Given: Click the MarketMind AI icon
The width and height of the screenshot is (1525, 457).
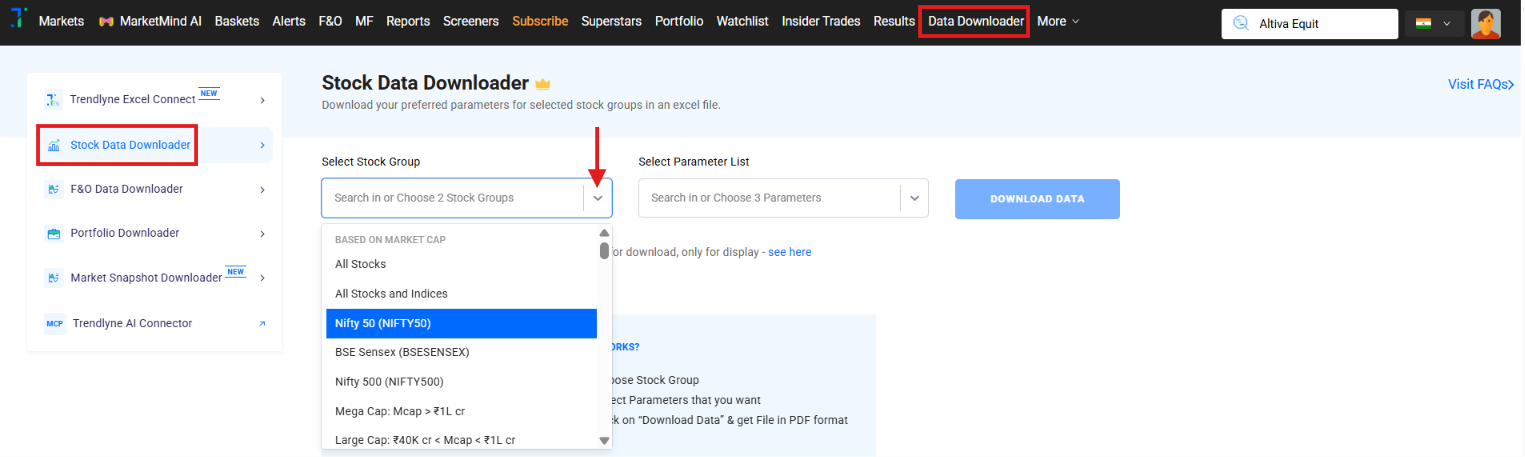Looking at the screenshot, I should pos(106,21).
